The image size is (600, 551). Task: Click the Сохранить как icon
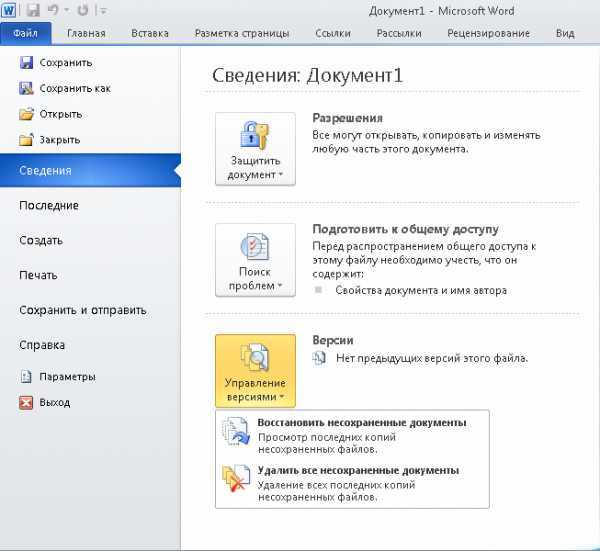[26, 88]
